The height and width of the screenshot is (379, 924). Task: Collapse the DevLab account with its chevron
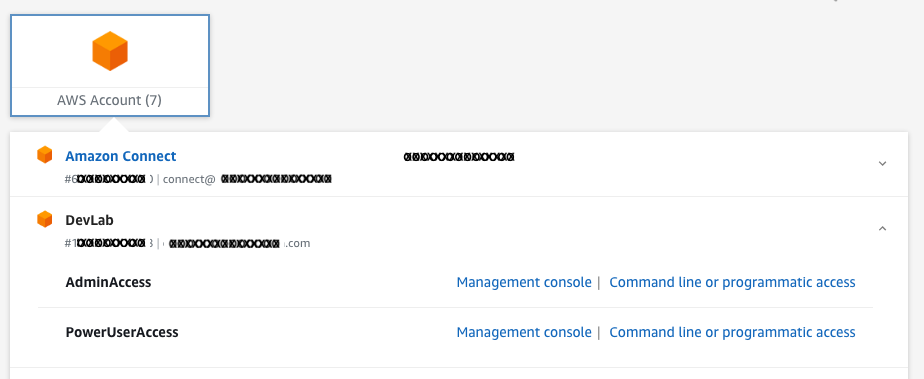pyautogui.click(x=882, y=228)
